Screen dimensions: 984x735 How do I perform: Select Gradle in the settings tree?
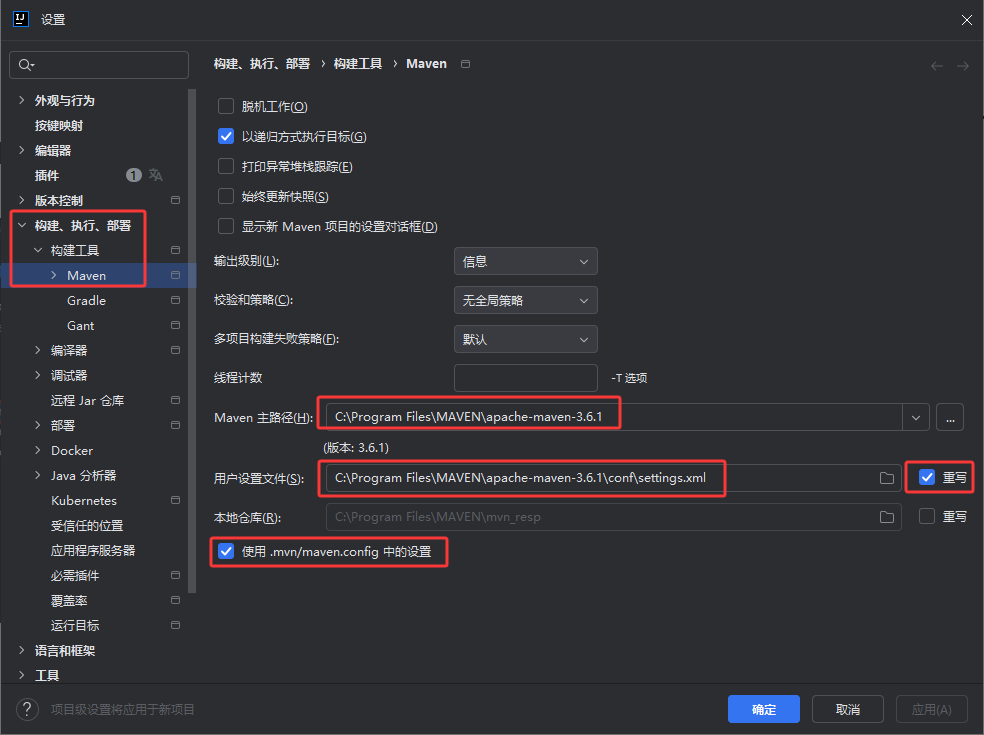tap(86, 300)
